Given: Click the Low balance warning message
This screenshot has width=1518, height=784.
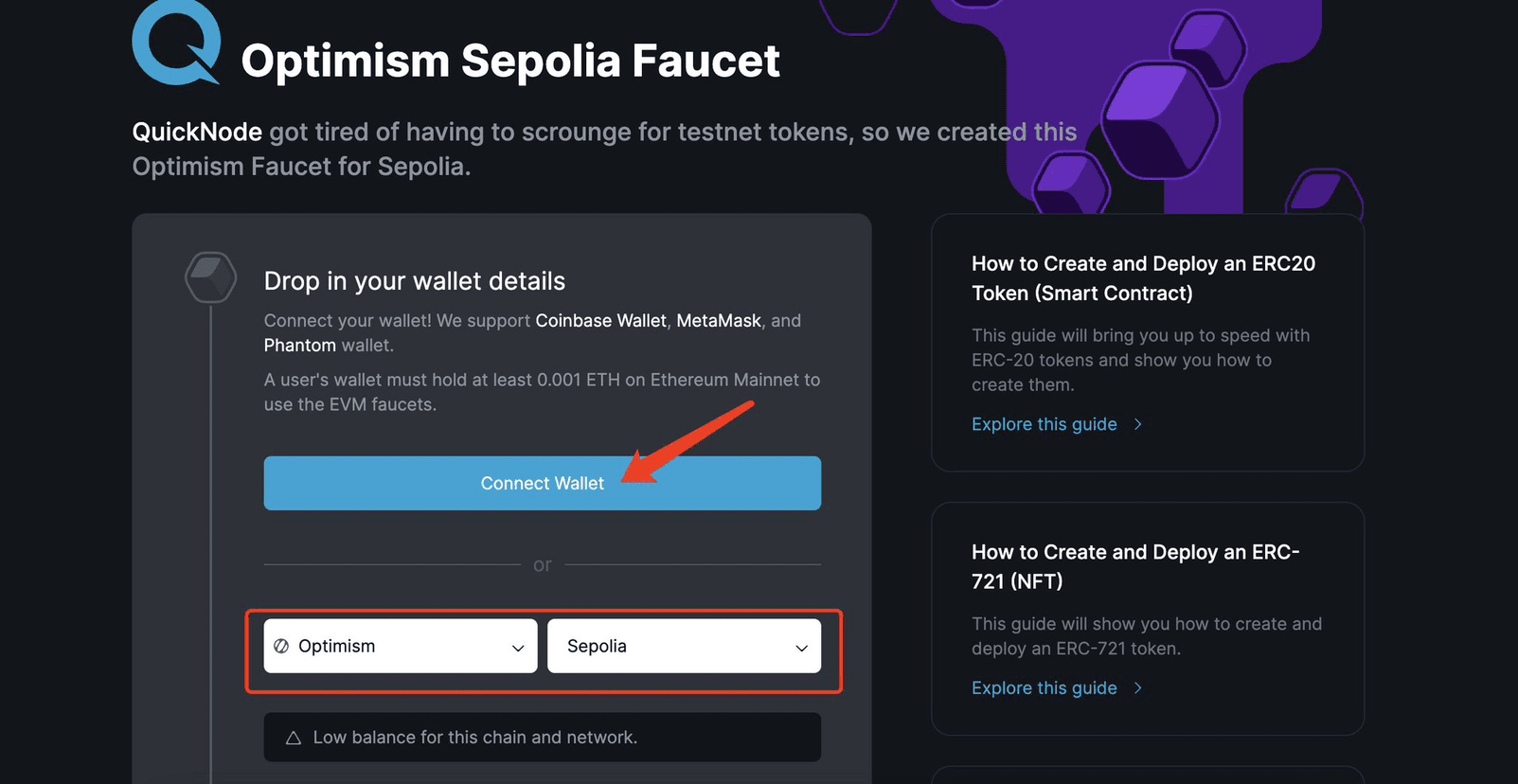Looking at the screenshot, I should pyautogui.click(x=474, y=738).
